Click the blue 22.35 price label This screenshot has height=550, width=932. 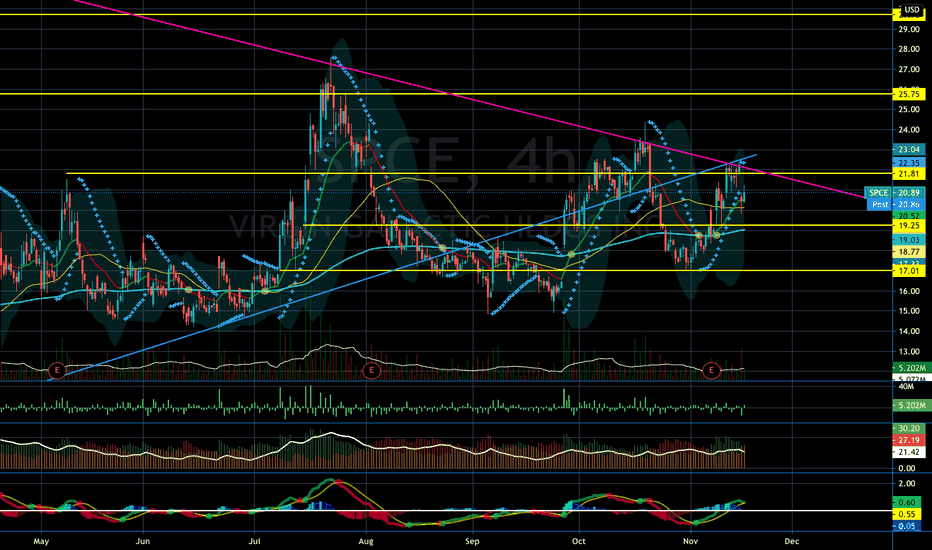tap(909, 163)
